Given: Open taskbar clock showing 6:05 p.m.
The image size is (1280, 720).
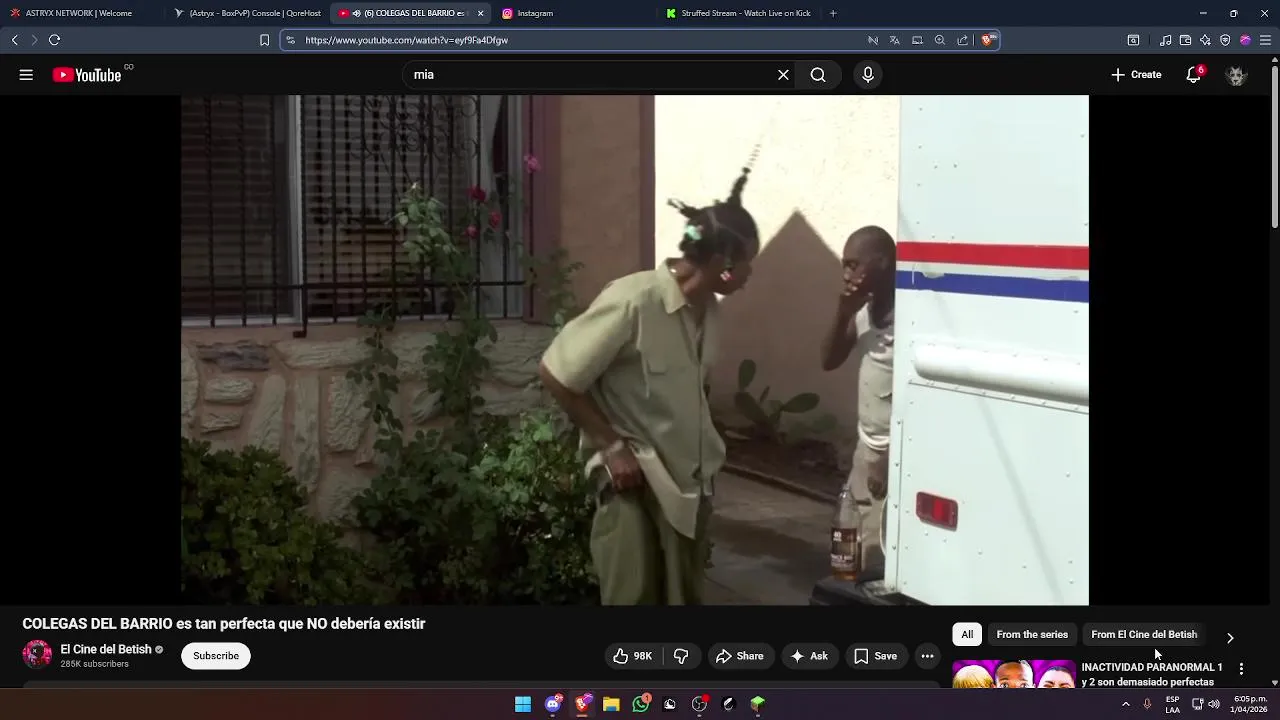Looking at the screenshot, I should (x=1250, y=704).
